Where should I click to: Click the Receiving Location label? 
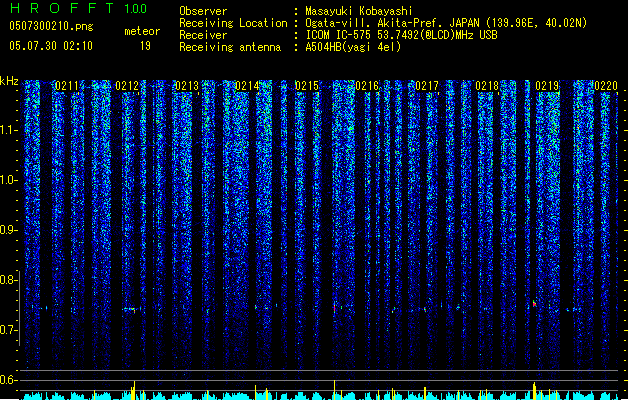(233, 23)
